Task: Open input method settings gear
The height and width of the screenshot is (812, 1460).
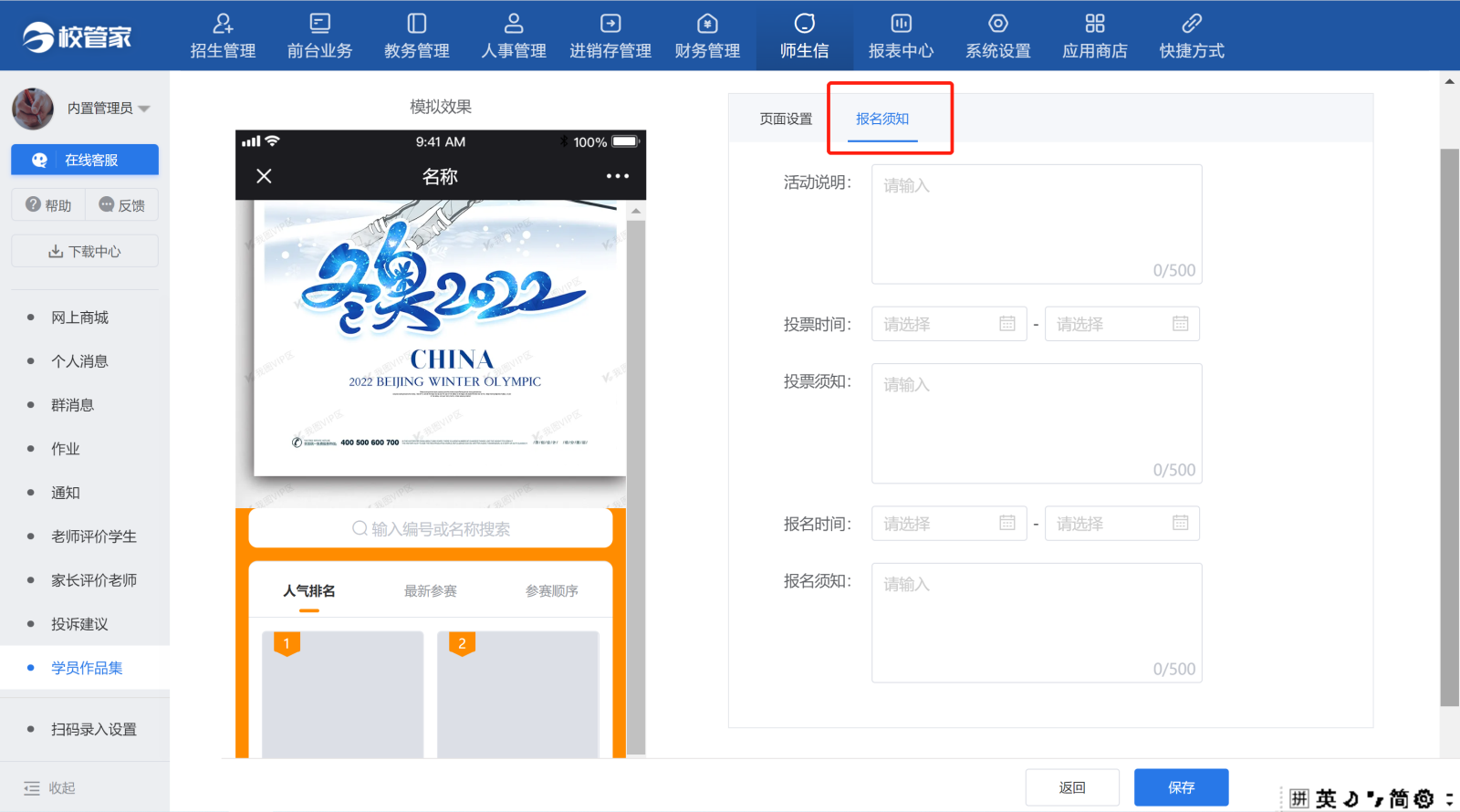Action: (1423, 799)
